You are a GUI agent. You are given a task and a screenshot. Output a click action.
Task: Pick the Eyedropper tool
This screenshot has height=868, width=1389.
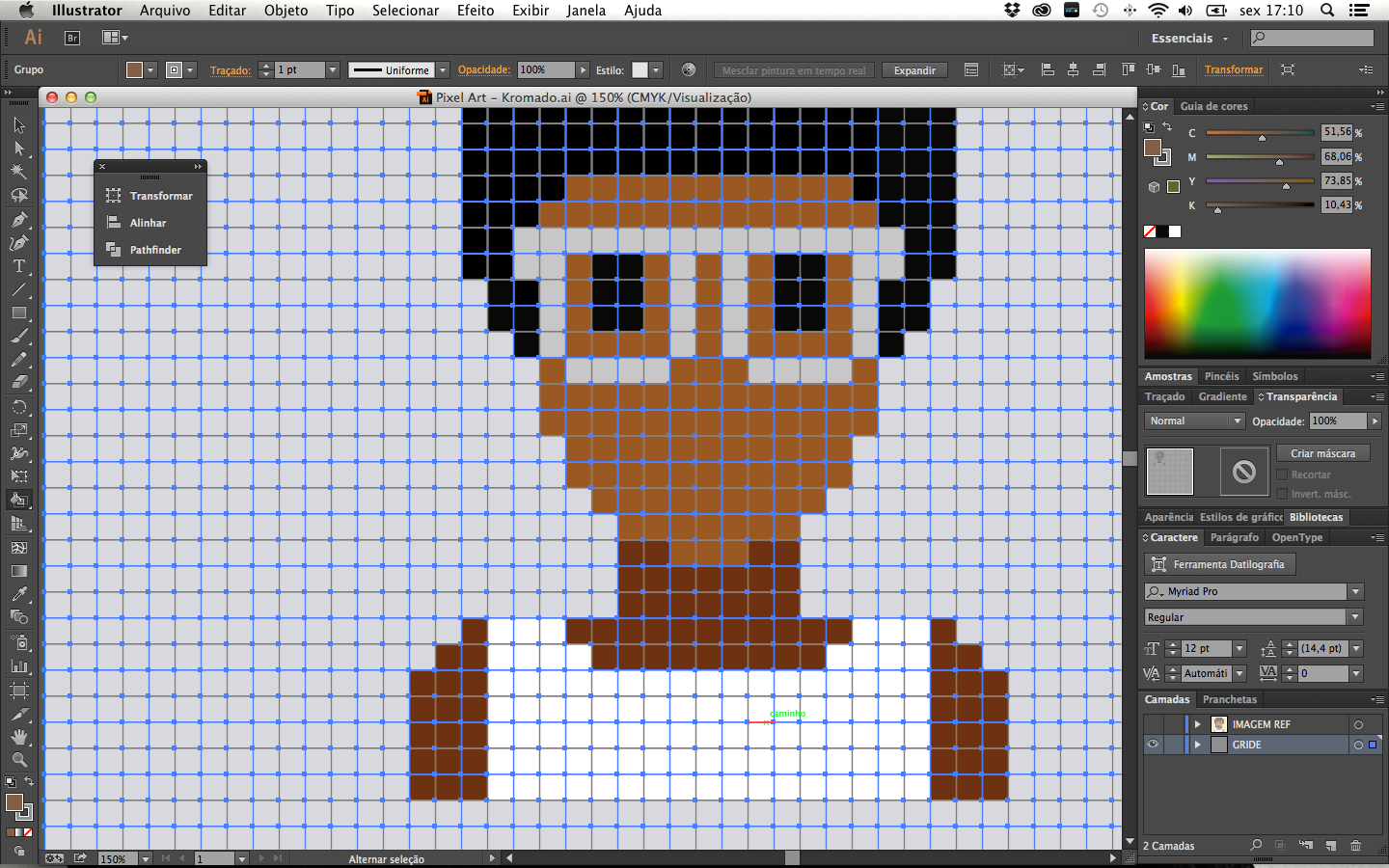point(19,594)
